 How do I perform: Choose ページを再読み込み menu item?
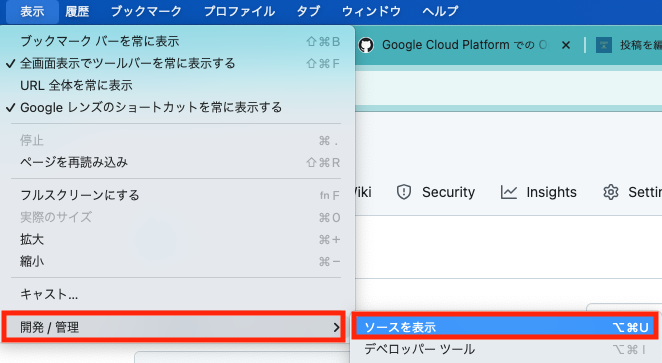coord(177,162)
